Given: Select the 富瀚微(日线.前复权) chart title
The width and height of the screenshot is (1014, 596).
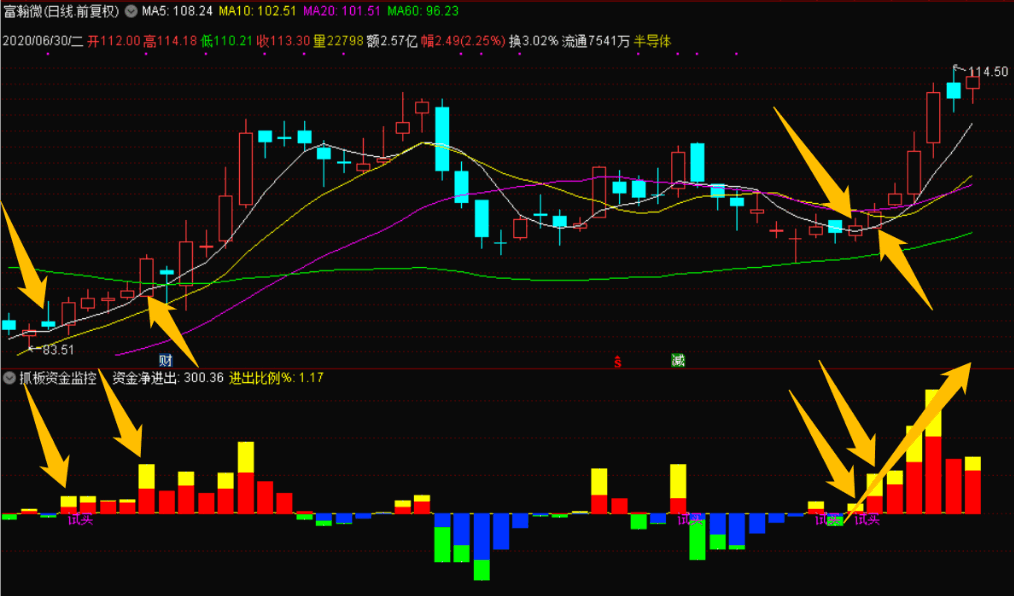Looking at the screenshot, I should [62, 11].
